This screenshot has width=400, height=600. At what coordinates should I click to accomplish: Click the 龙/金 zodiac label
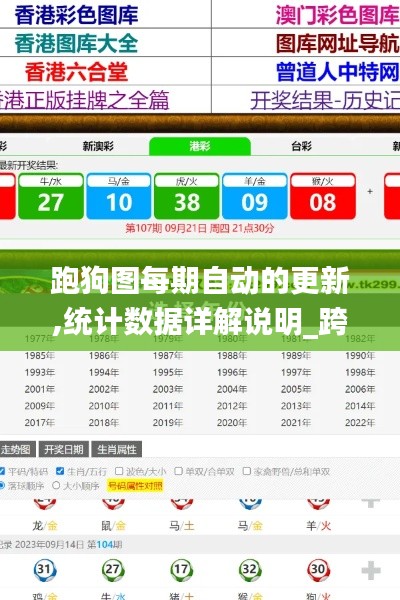tap(45, 526)
